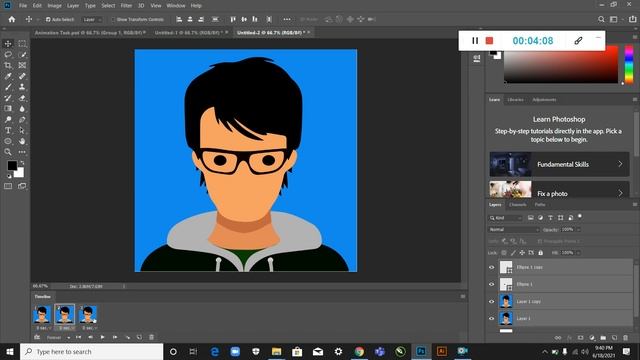Open the Image menu

click(54, 6)
